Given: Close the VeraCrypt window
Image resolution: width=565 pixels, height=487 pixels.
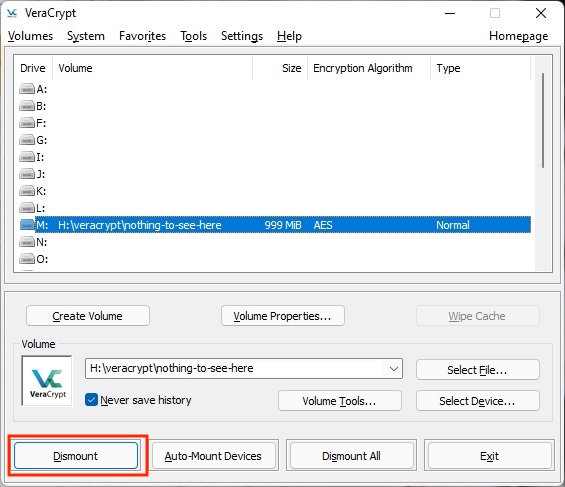Looking at the screenshot, I should [541, 13].
